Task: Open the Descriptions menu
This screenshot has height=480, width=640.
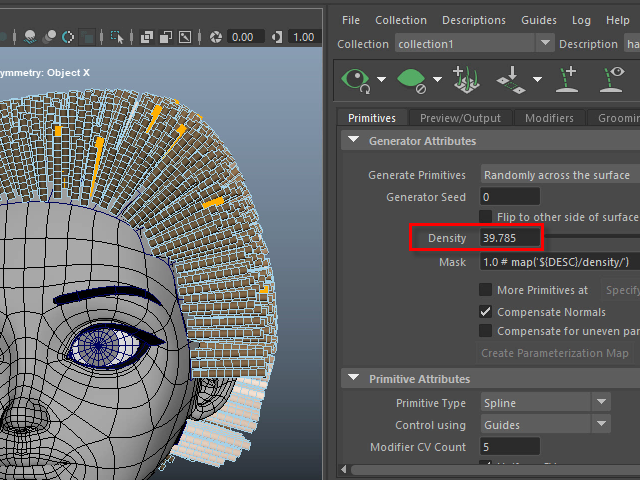Action: 473,20
